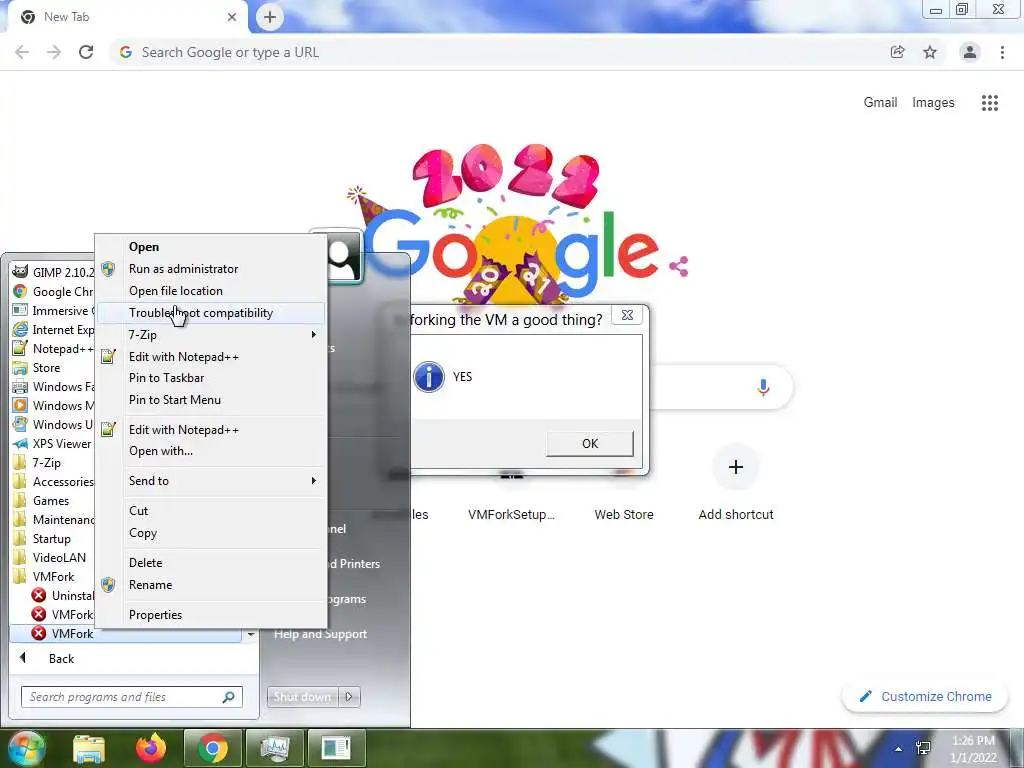Close the New Tab tab
The width and height of the screenshot is (1024, 768).
point(232,17)
